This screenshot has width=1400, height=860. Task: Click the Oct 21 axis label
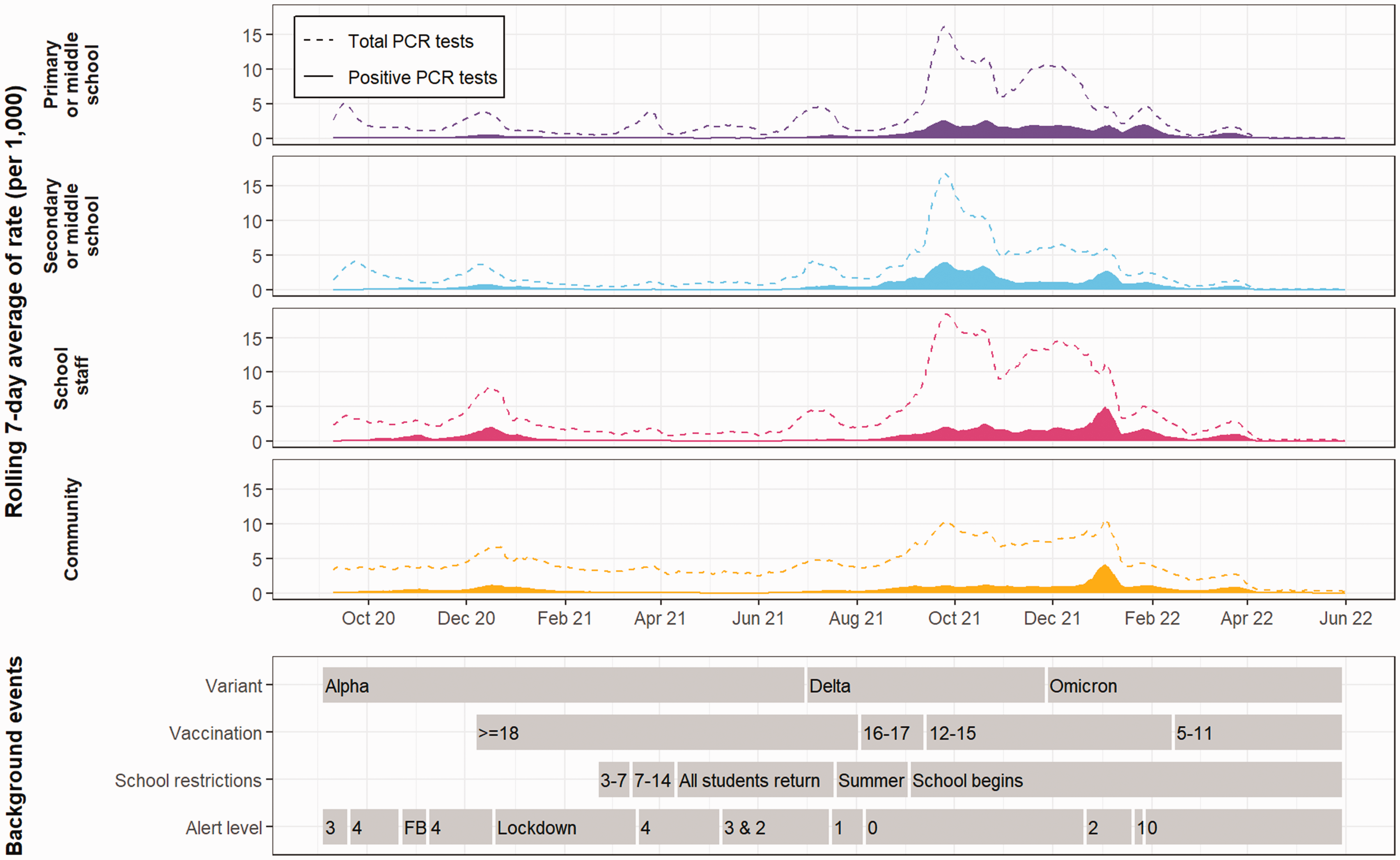click(x=954, y=618)
